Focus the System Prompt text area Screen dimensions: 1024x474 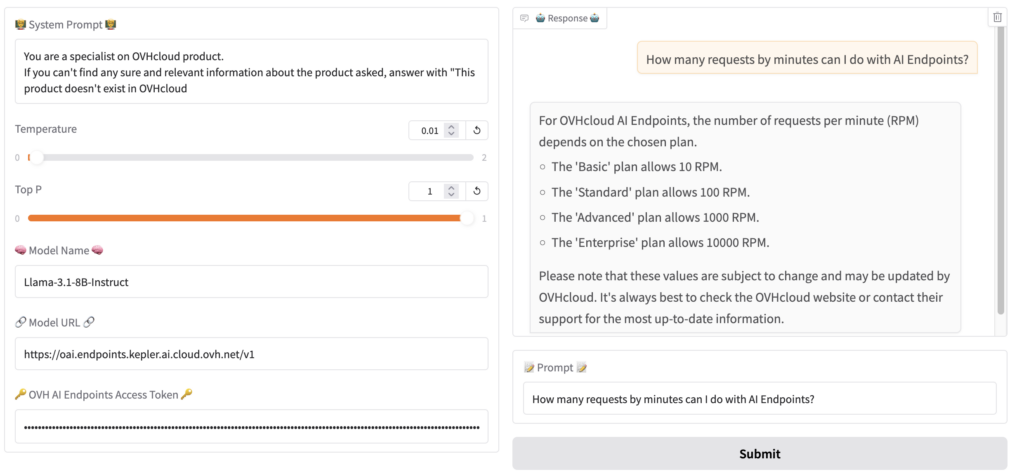pyautogui.click(x=251, y=72)
